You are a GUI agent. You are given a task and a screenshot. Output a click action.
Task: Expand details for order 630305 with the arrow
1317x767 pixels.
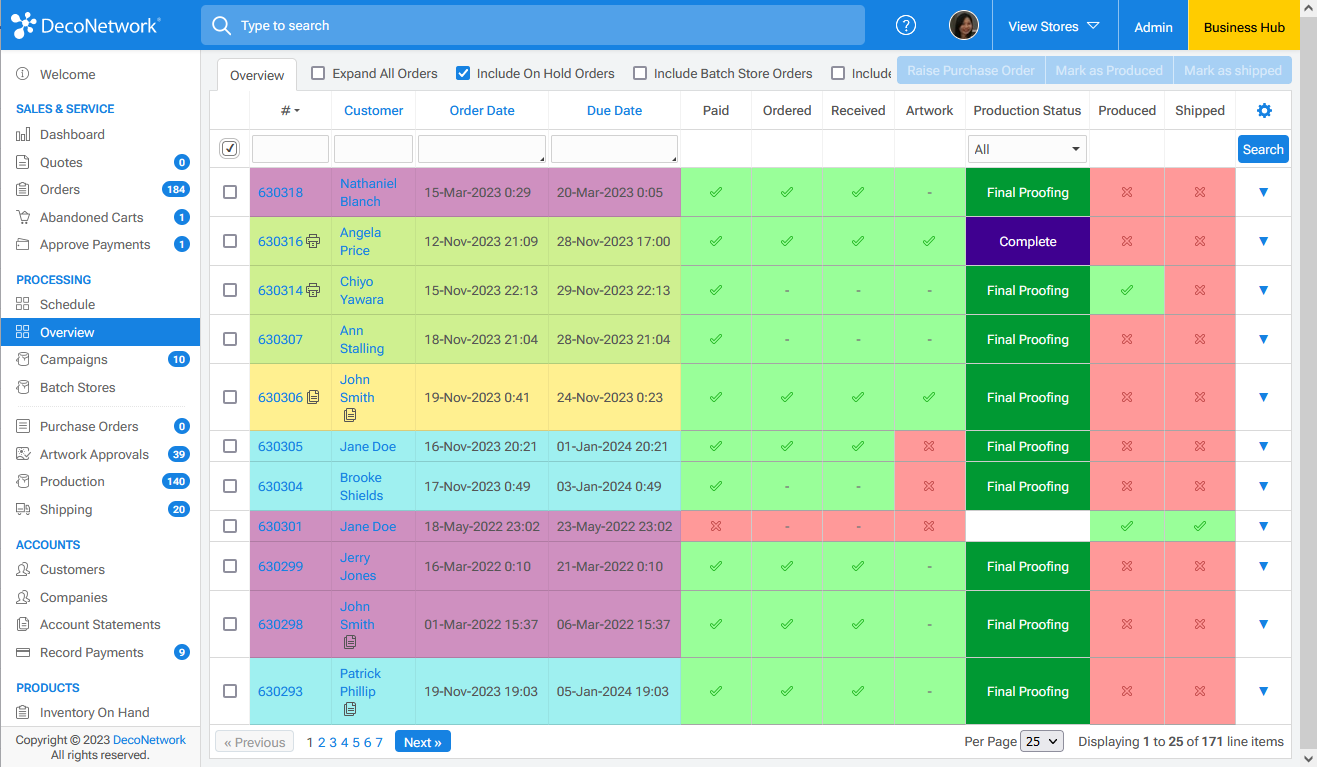(x=1263, y=446)
